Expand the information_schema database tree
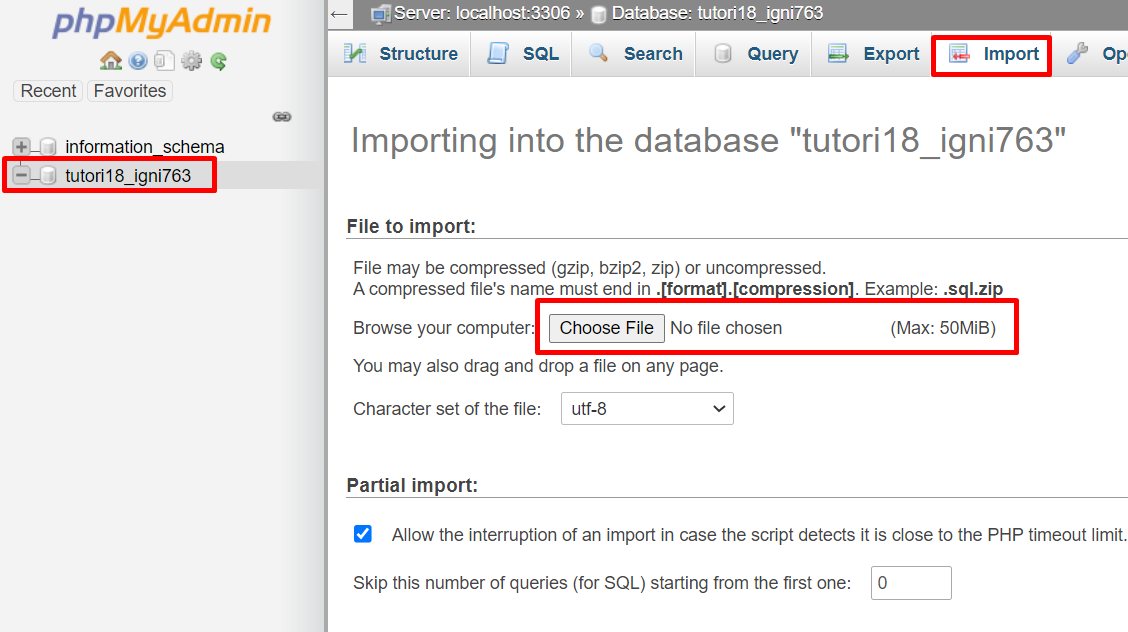Screen dimensions: 1128x632 22,147
